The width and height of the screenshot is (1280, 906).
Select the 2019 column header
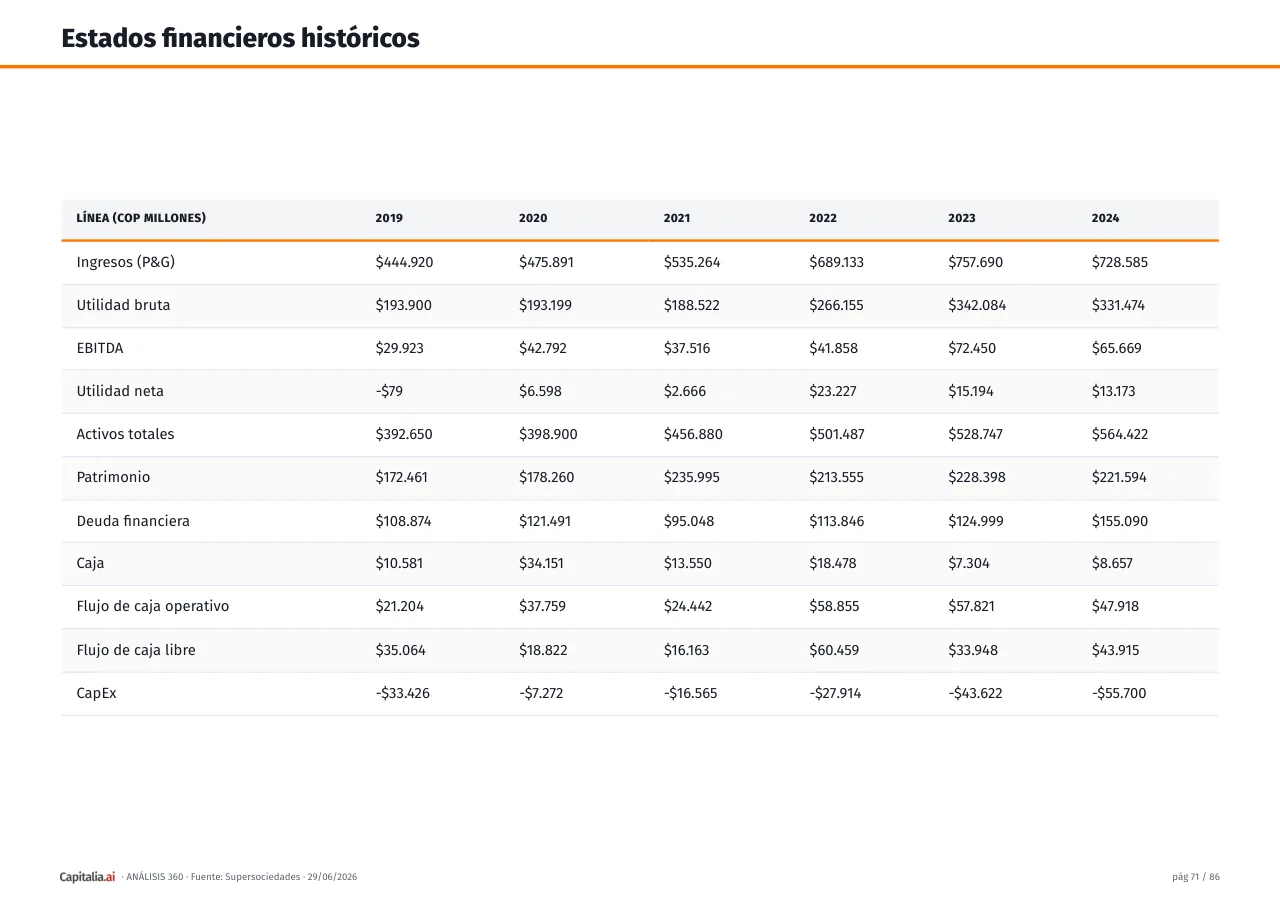pos(389,218)
